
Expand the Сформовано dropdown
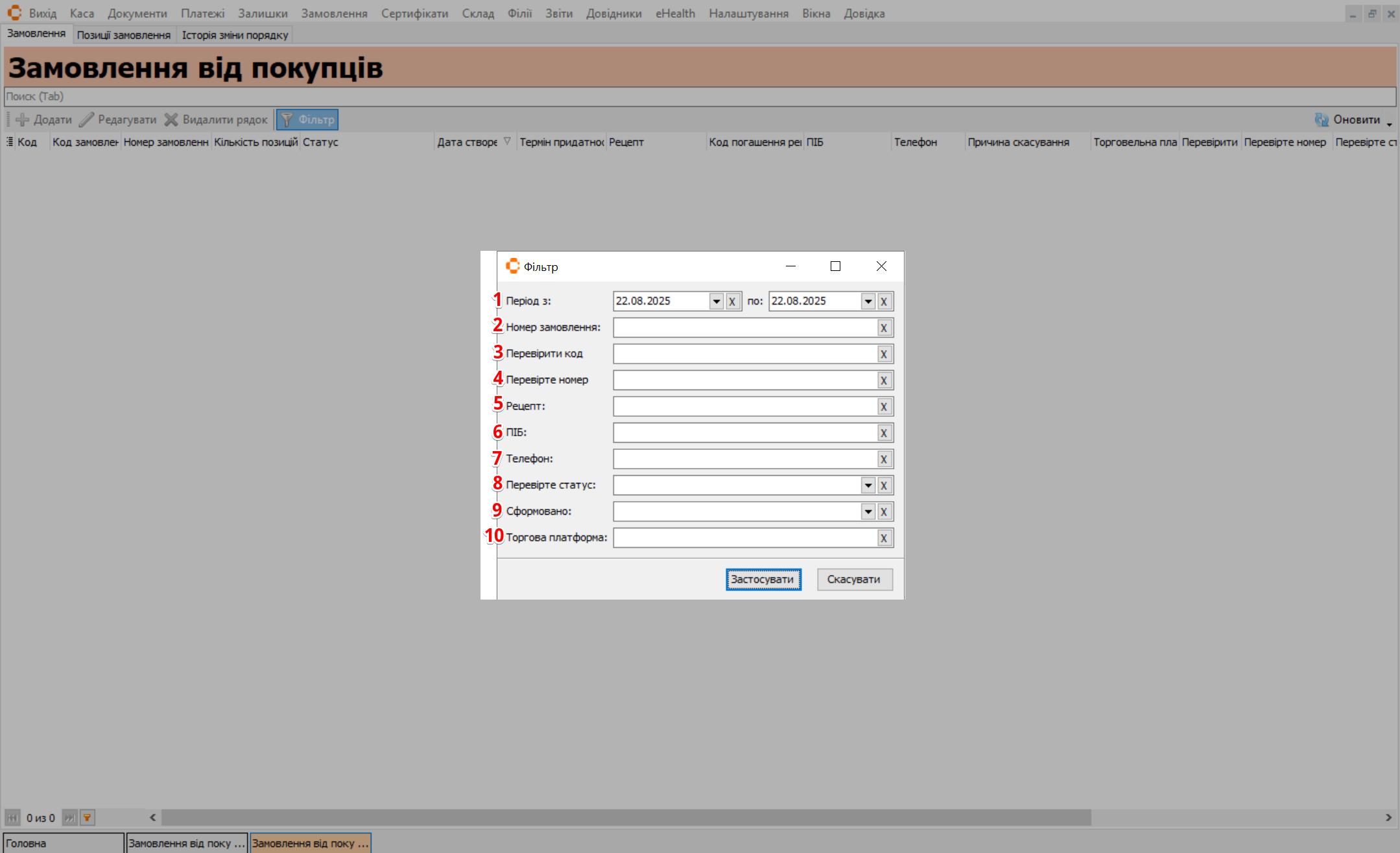click(868, 512)
